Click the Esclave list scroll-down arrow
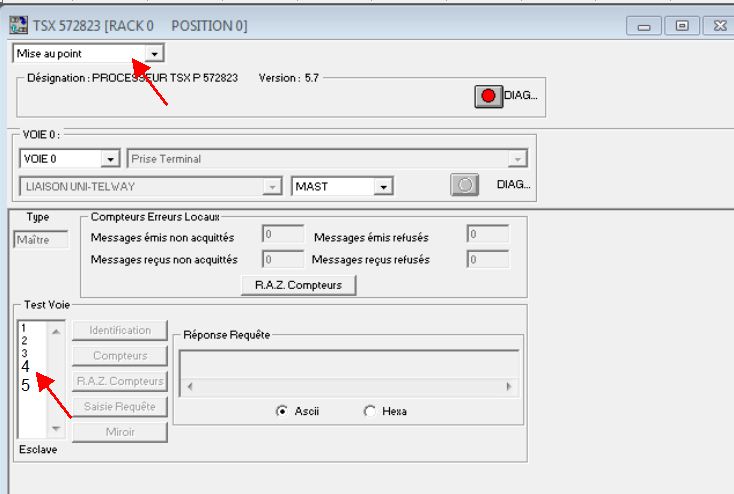The image size is (734, 494). point(56,428)
